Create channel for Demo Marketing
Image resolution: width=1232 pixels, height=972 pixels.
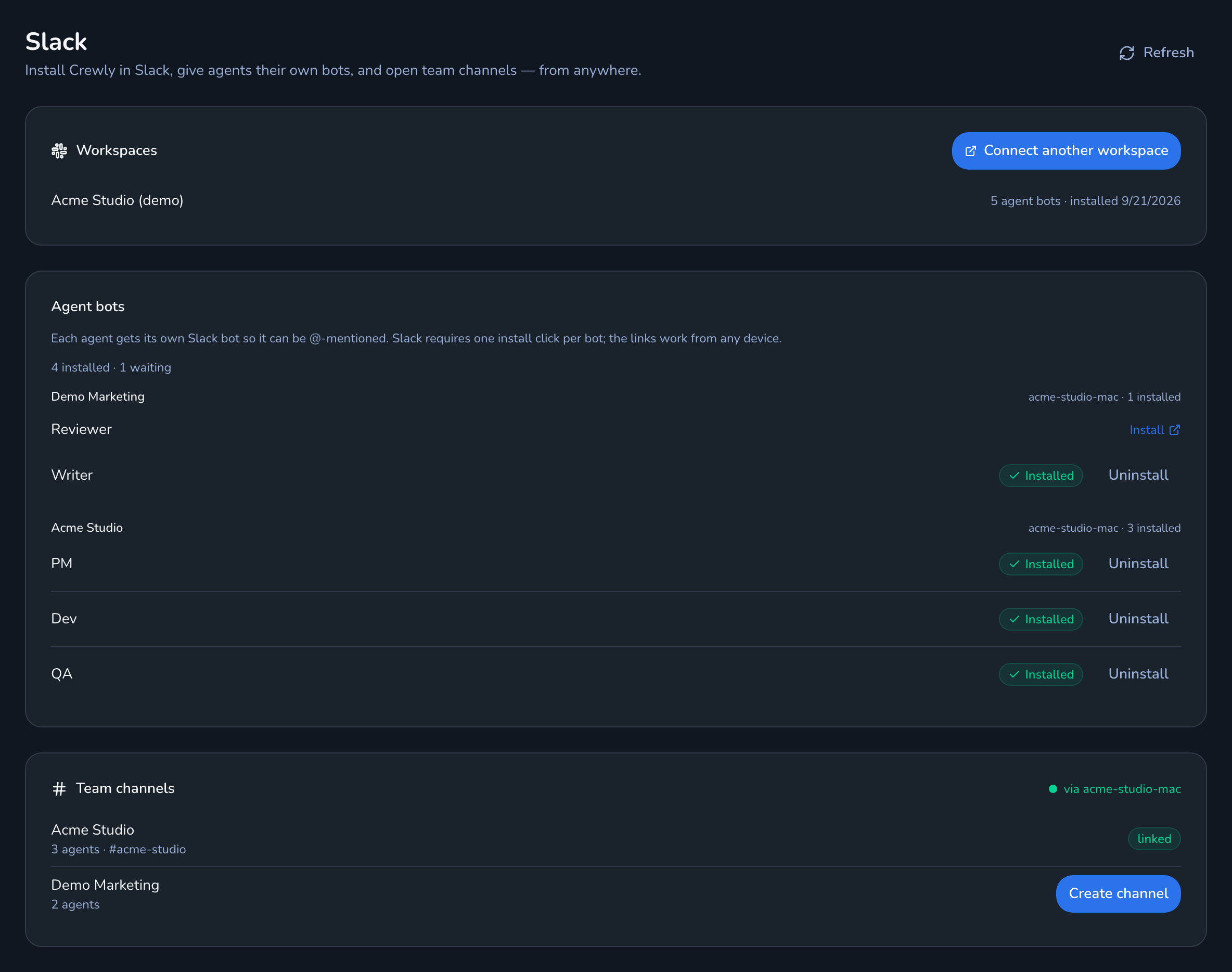[x=1118, y=893]
